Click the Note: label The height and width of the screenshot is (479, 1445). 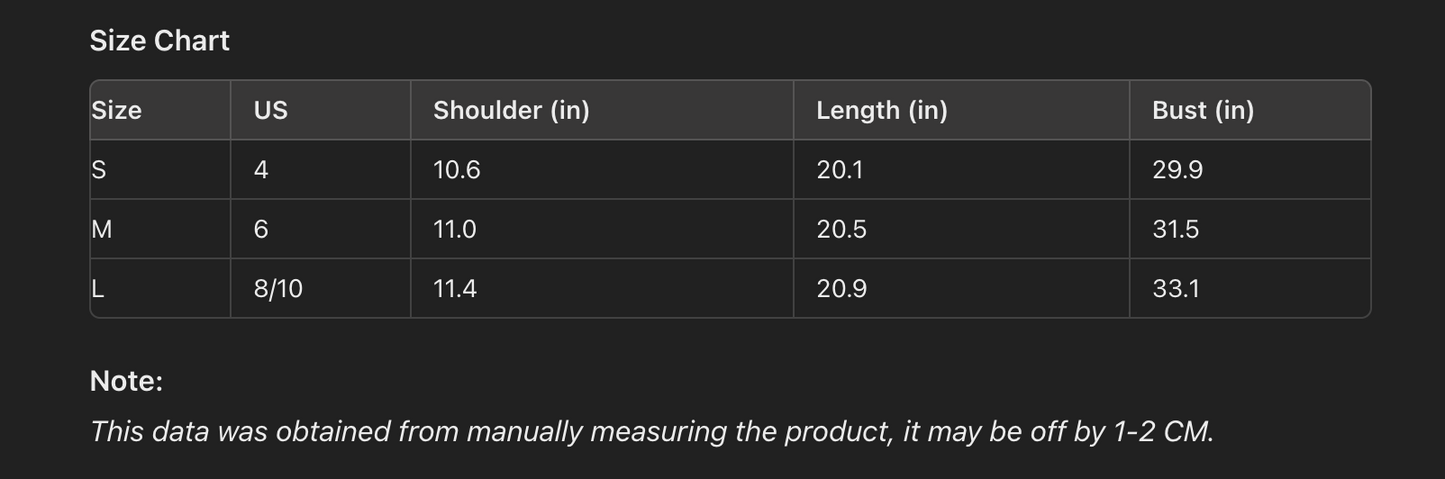point(126,381)
